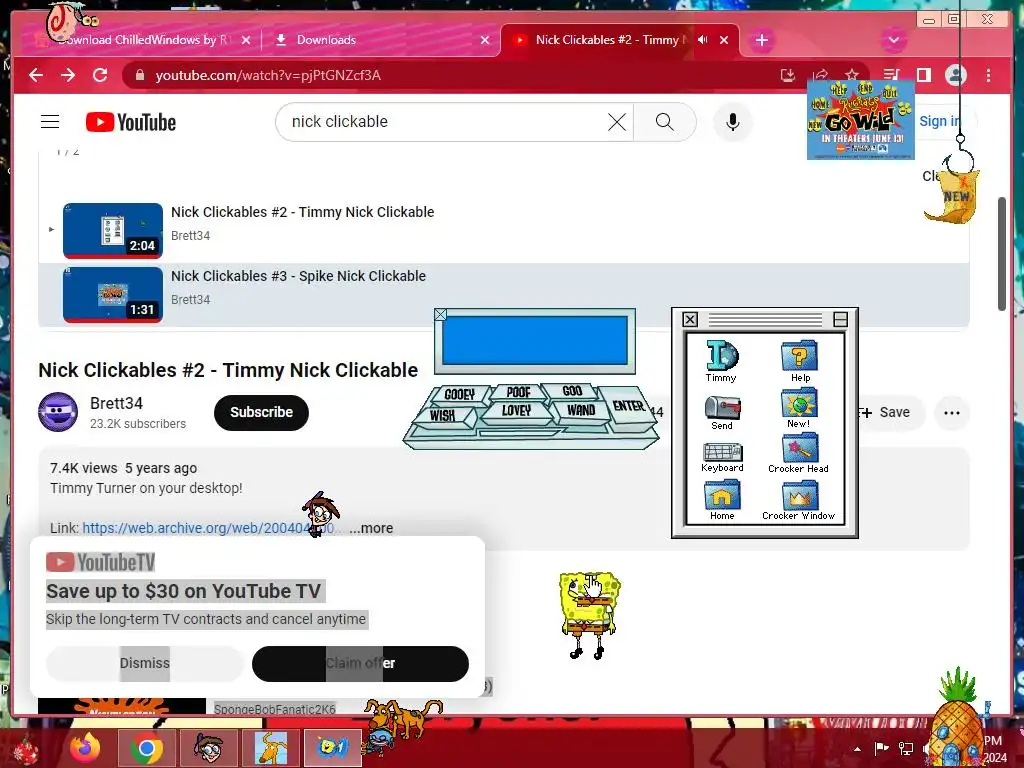The height and width of the screenshot is (768, 1024).
Task: Open Firefox from the taskbar
Action: (x=84, y=748)
